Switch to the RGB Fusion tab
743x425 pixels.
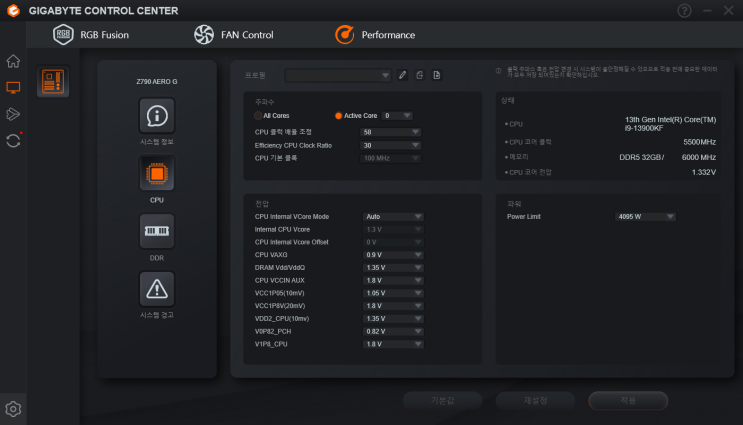91,35
